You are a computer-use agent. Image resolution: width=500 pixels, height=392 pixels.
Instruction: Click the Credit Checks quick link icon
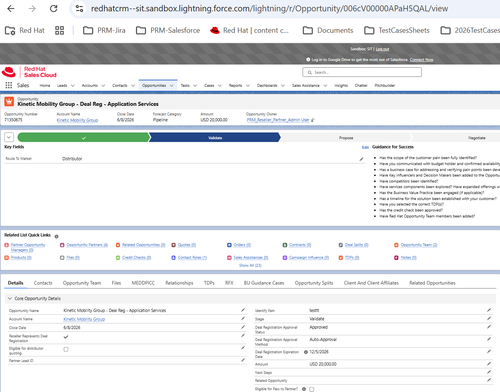tap(118, 258)
